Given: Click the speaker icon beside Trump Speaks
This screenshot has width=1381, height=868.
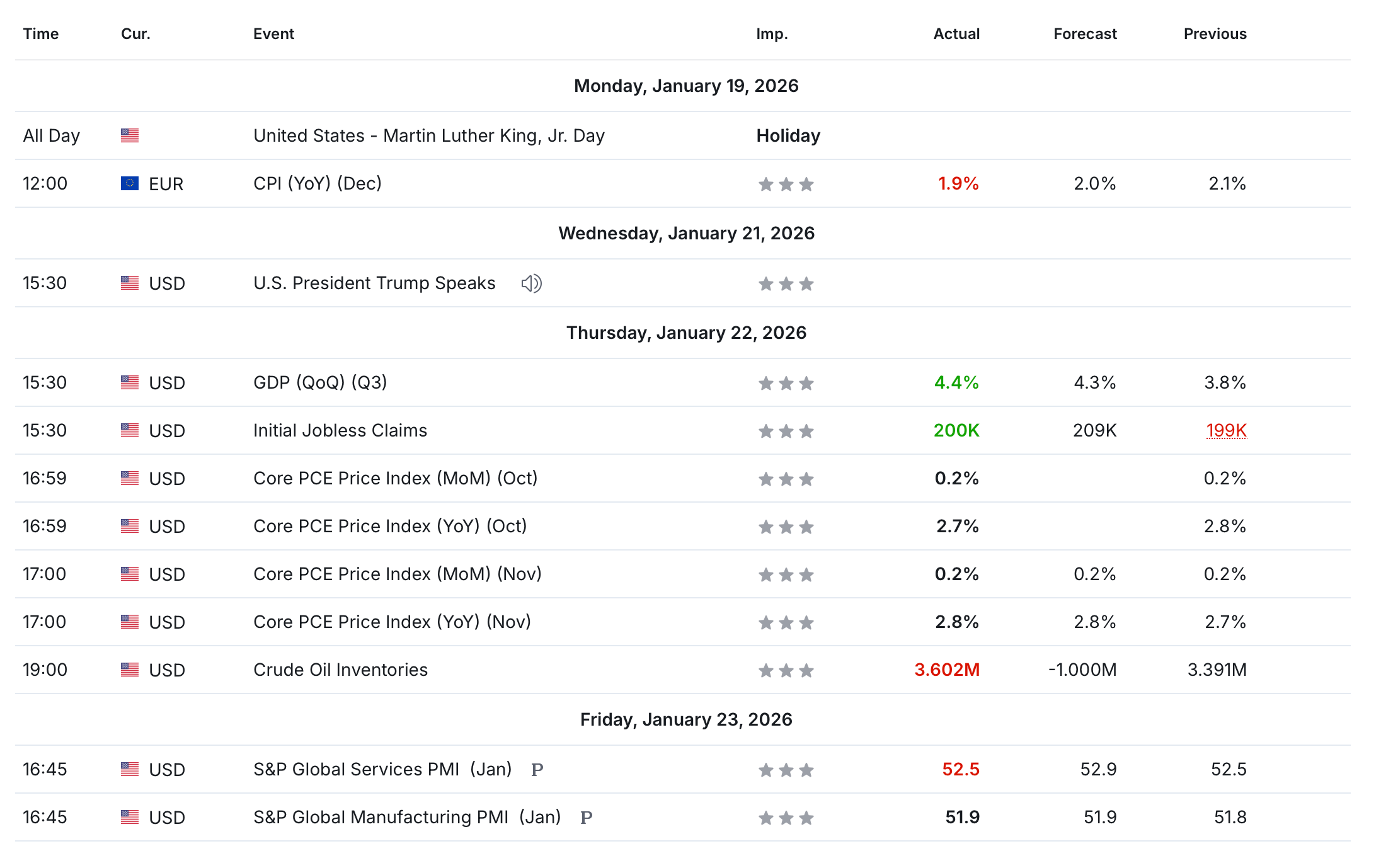Looking at the screenshot, I should point(531,283).
